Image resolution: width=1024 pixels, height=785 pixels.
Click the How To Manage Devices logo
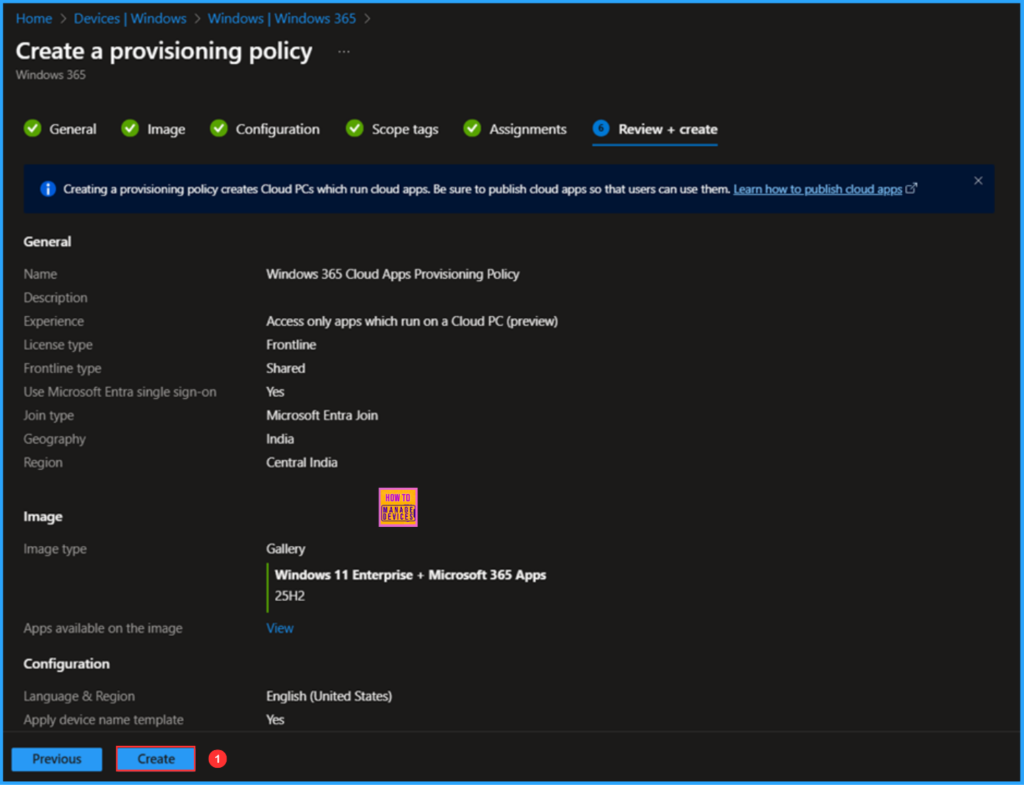pos(397,507)
